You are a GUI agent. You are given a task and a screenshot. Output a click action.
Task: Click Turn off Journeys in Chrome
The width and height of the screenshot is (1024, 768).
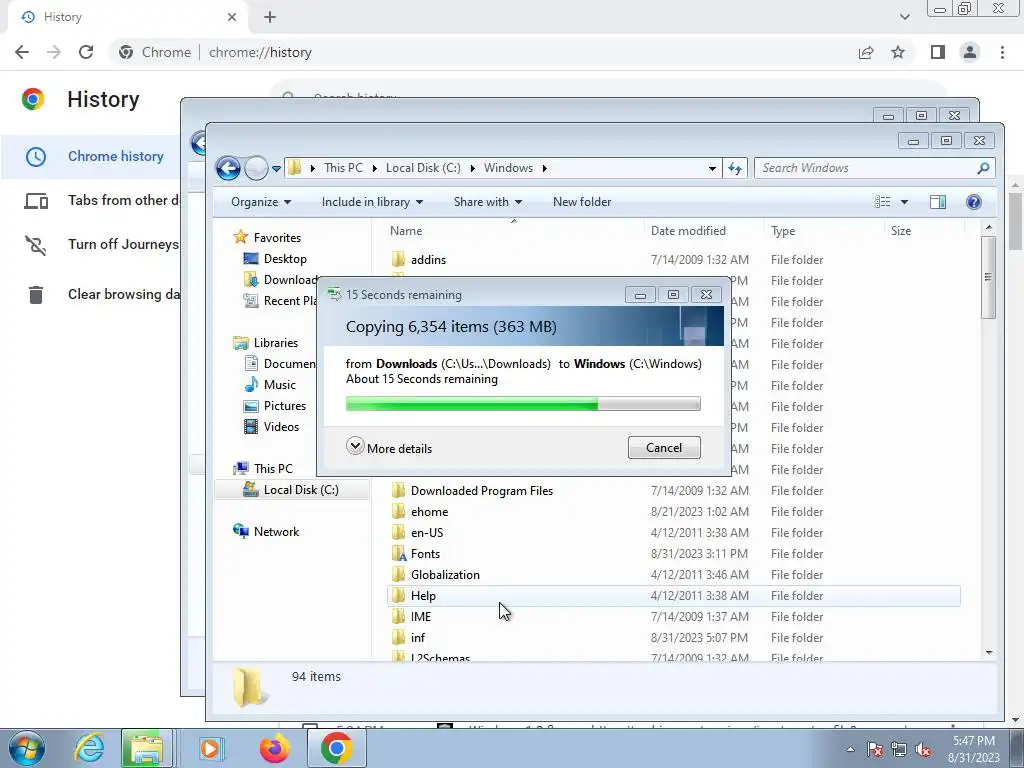[x=123, y=244]
